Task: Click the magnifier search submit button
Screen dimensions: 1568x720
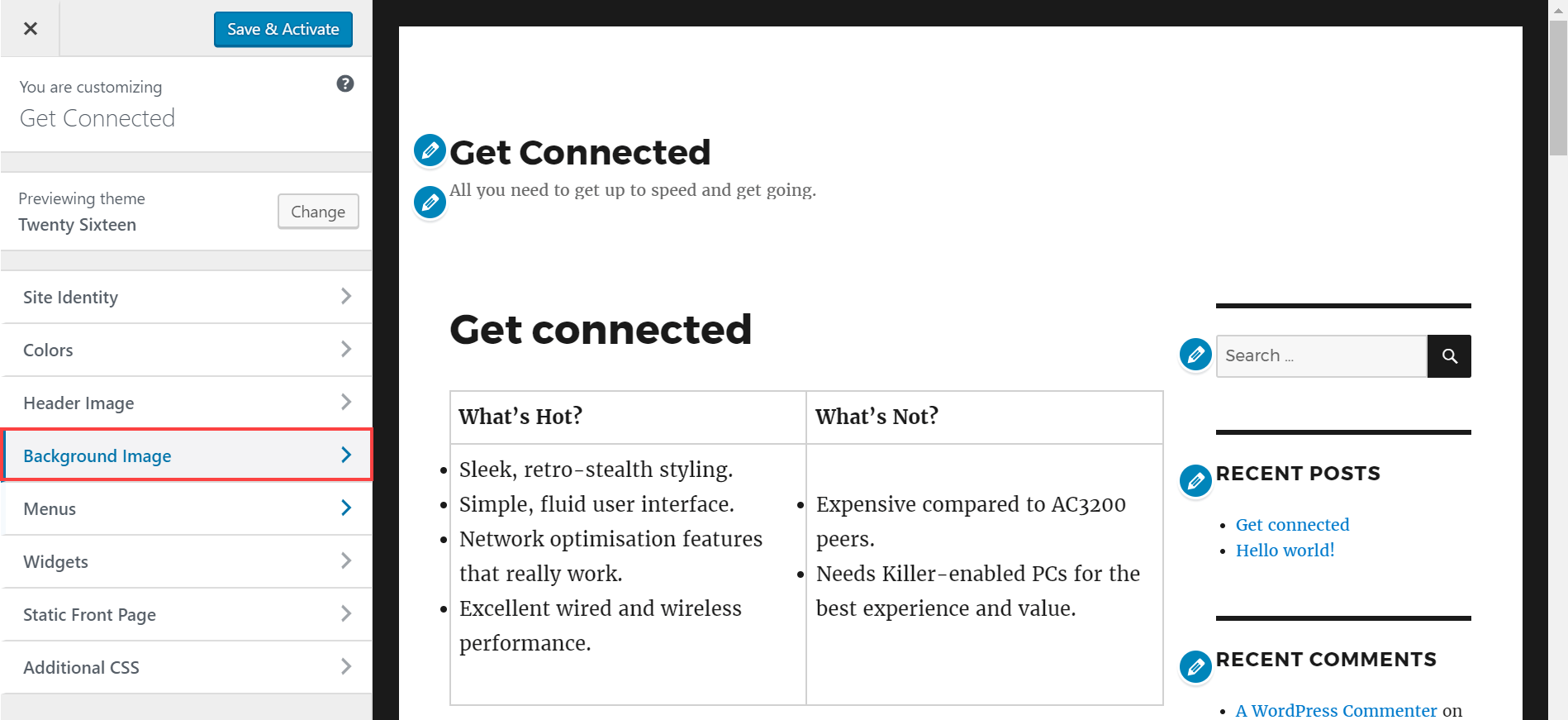Action: coord(1449,356)
